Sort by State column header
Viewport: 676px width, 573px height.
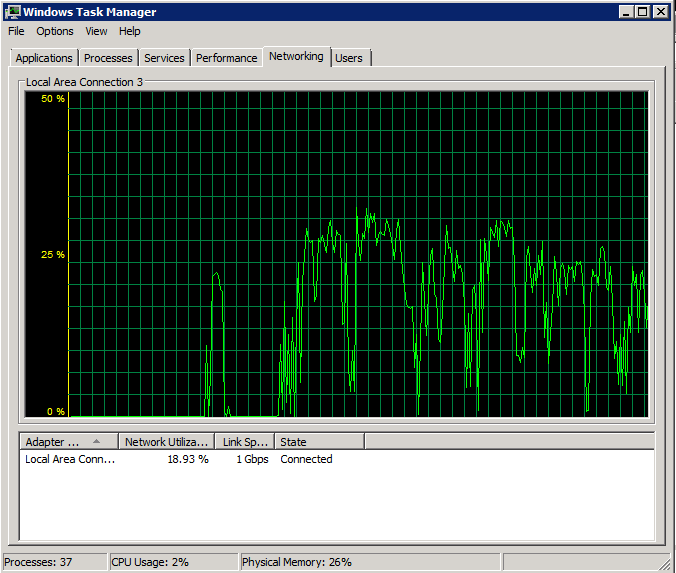319,442
